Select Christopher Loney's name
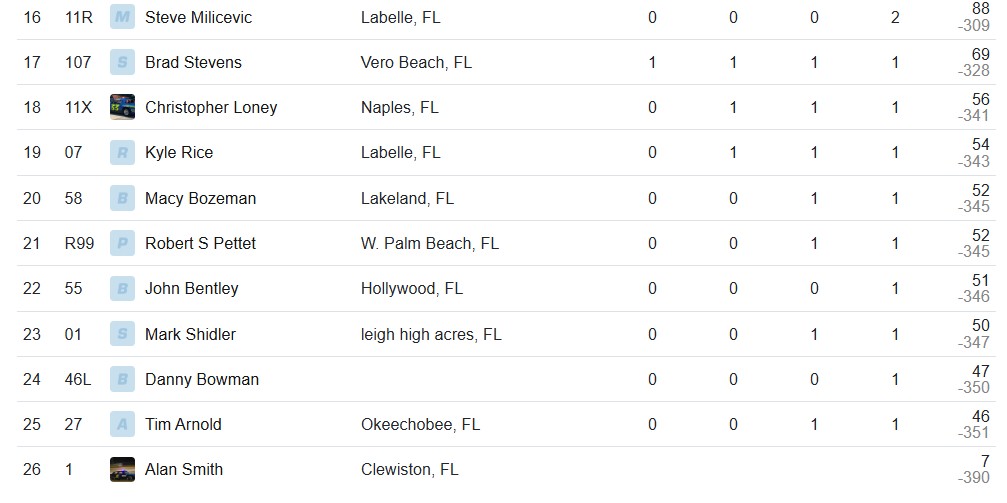 pos(211,108)
